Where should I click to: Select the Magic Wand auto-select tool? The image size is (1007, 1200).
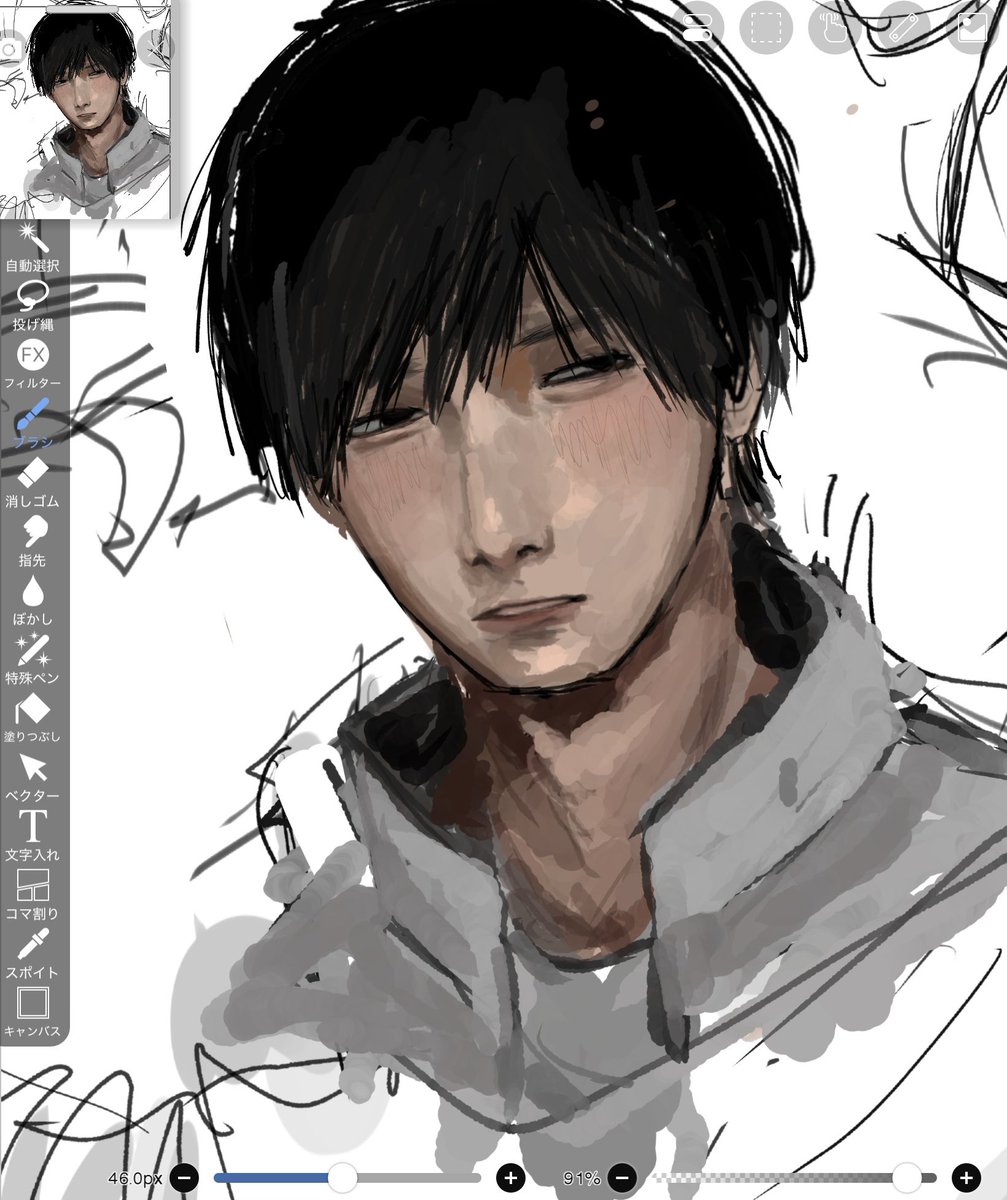33,246
